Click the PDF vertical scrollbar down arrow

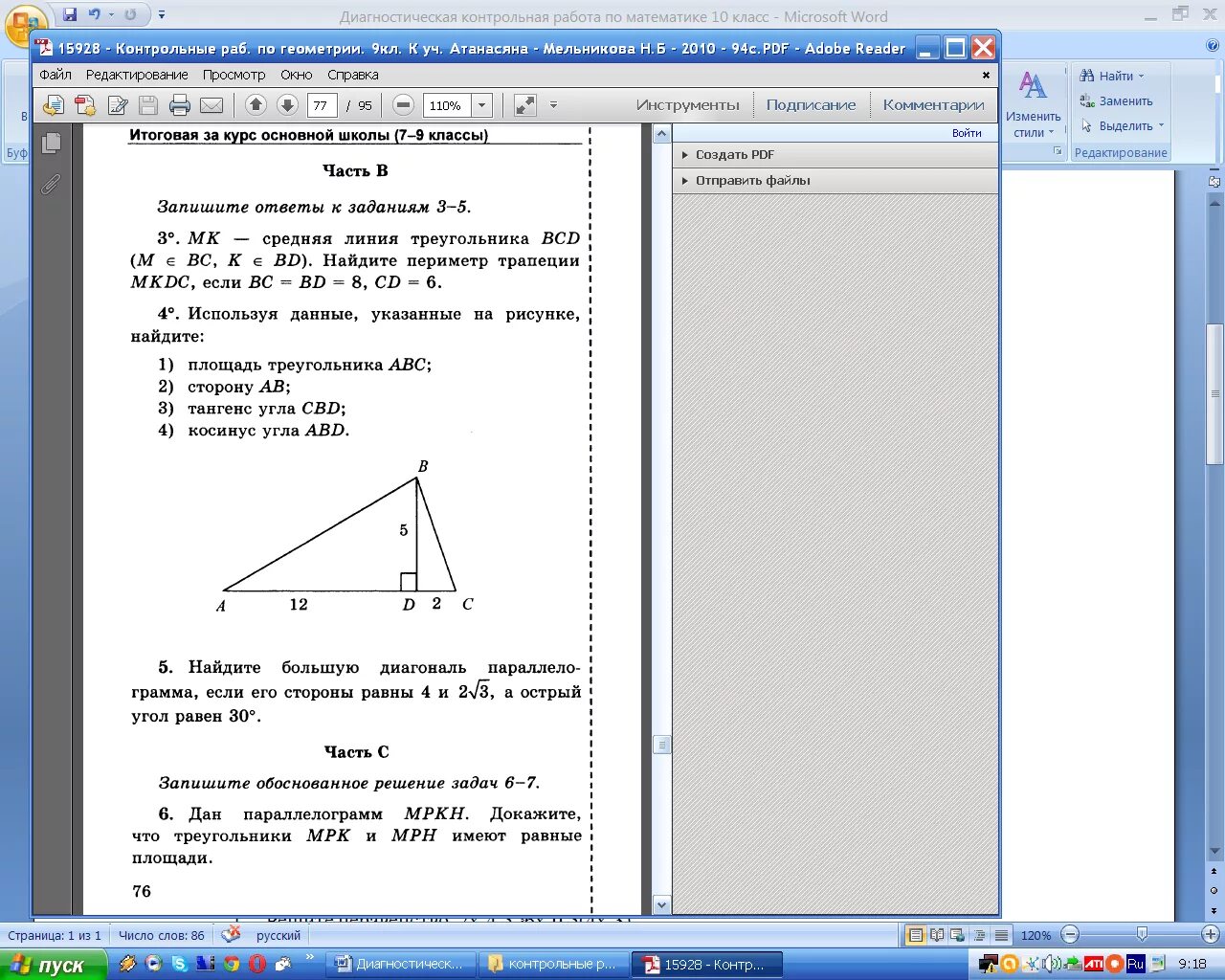click(x=661, y=903)
